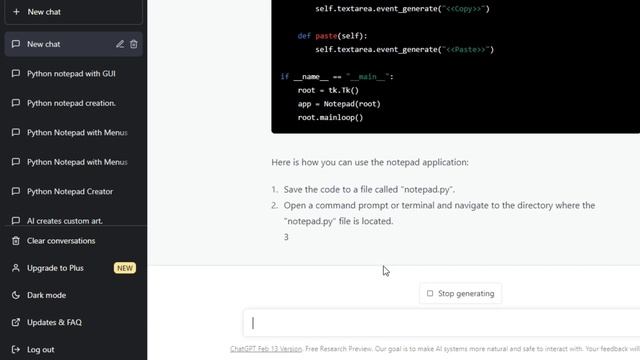Click chat bubble icon of Python Notepad Creator

point(16,191)
